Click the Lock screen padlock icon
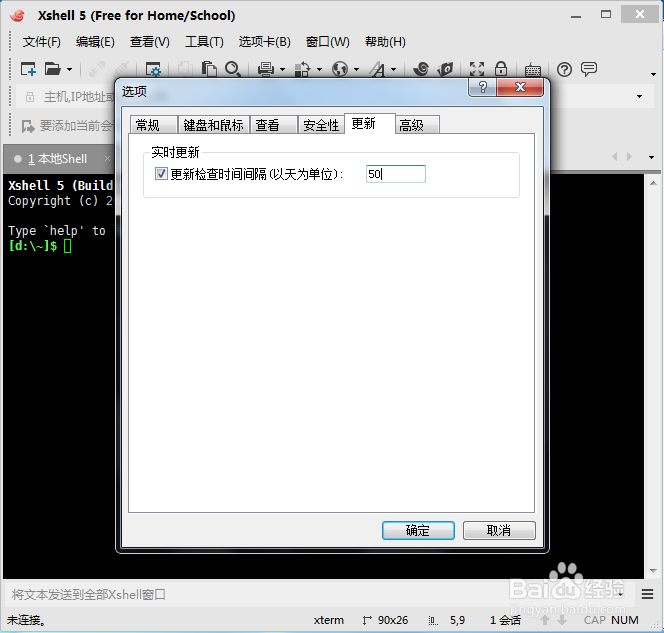The width and height of the screenshot is (664, 633). tap(501, 69)
